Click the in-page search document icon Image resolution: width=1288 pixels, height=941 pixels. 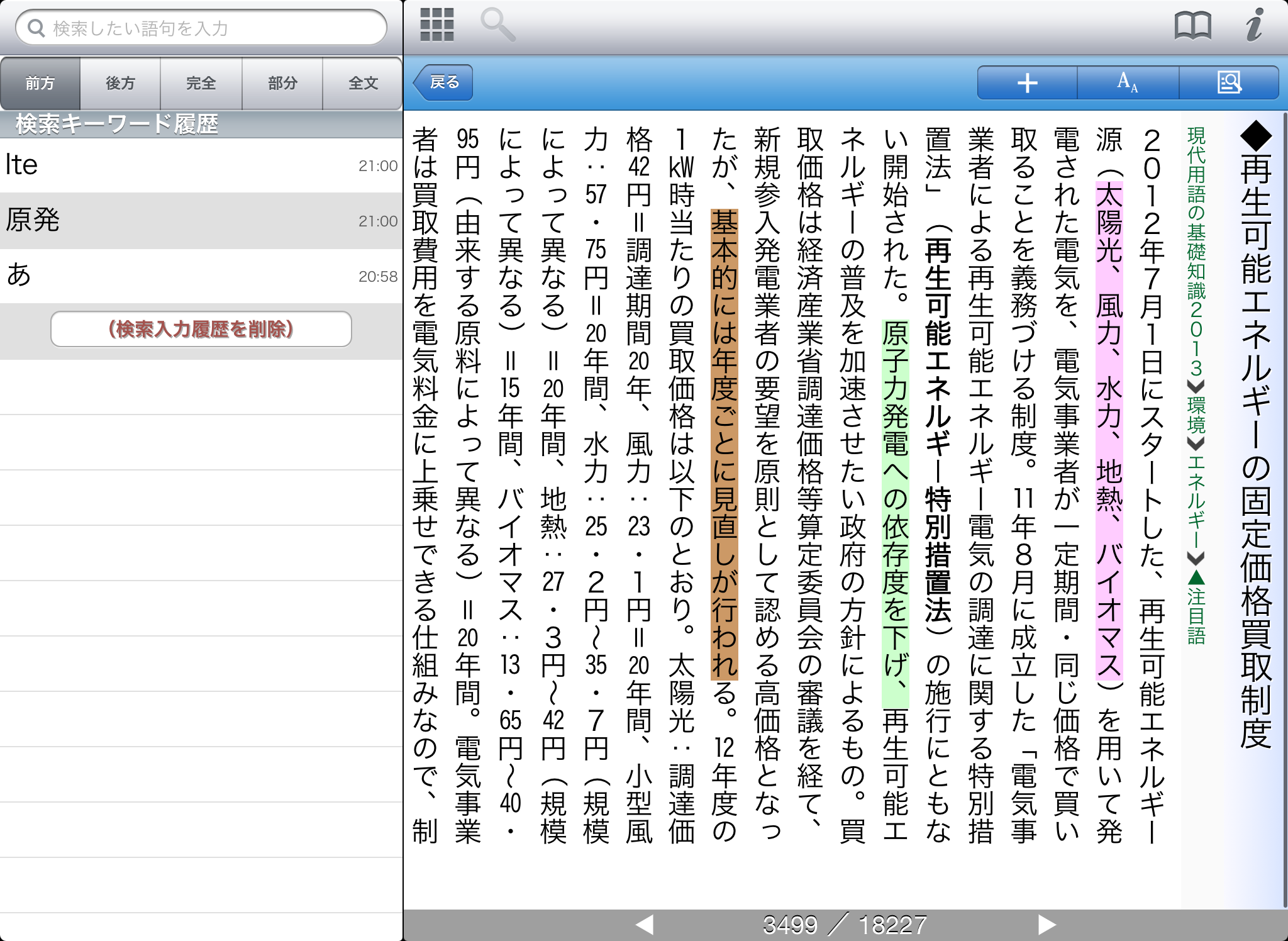click(x=1229, y=82)
